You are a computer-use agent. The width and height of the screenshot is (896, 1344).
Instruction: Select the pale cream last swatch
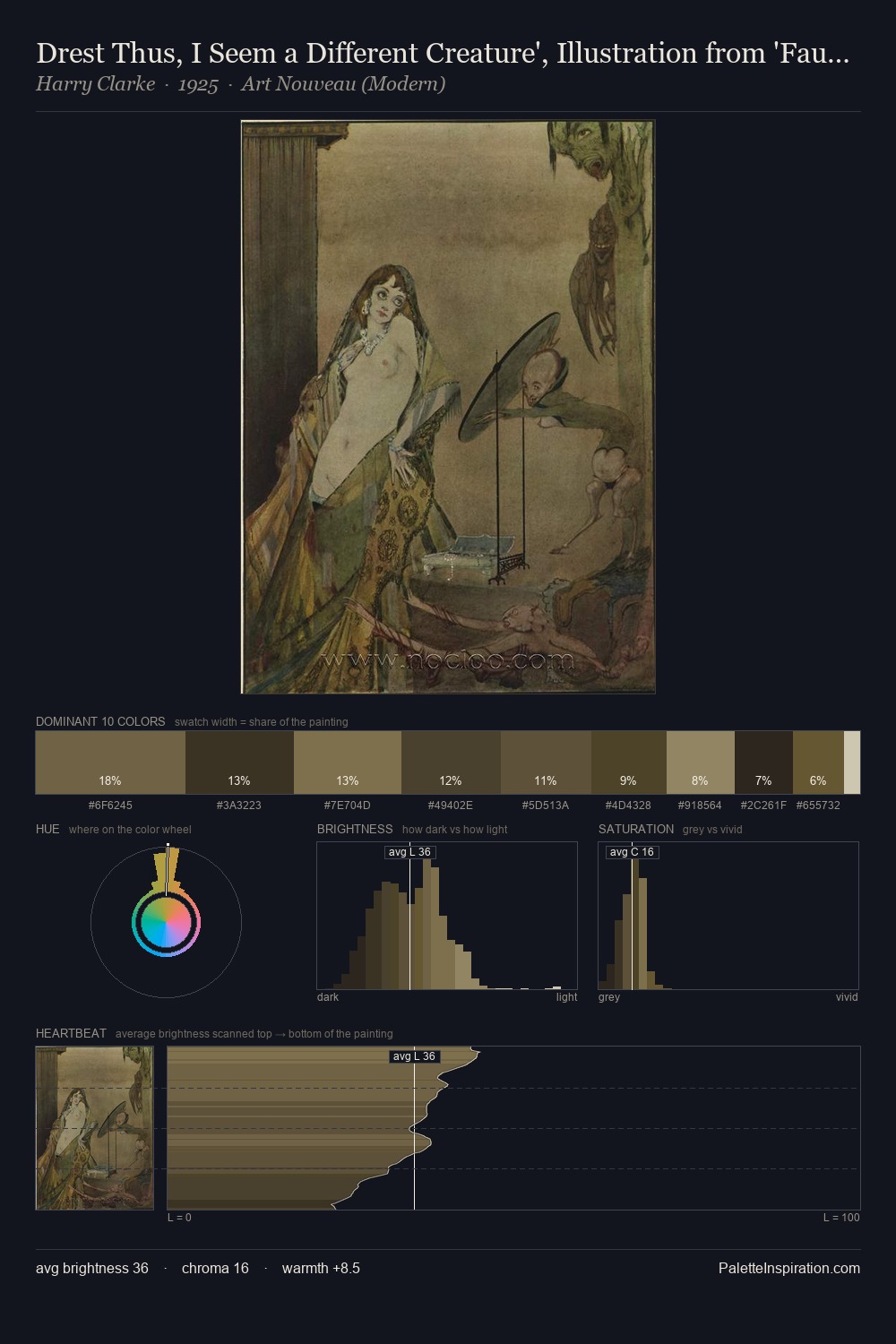coord(852,762)
